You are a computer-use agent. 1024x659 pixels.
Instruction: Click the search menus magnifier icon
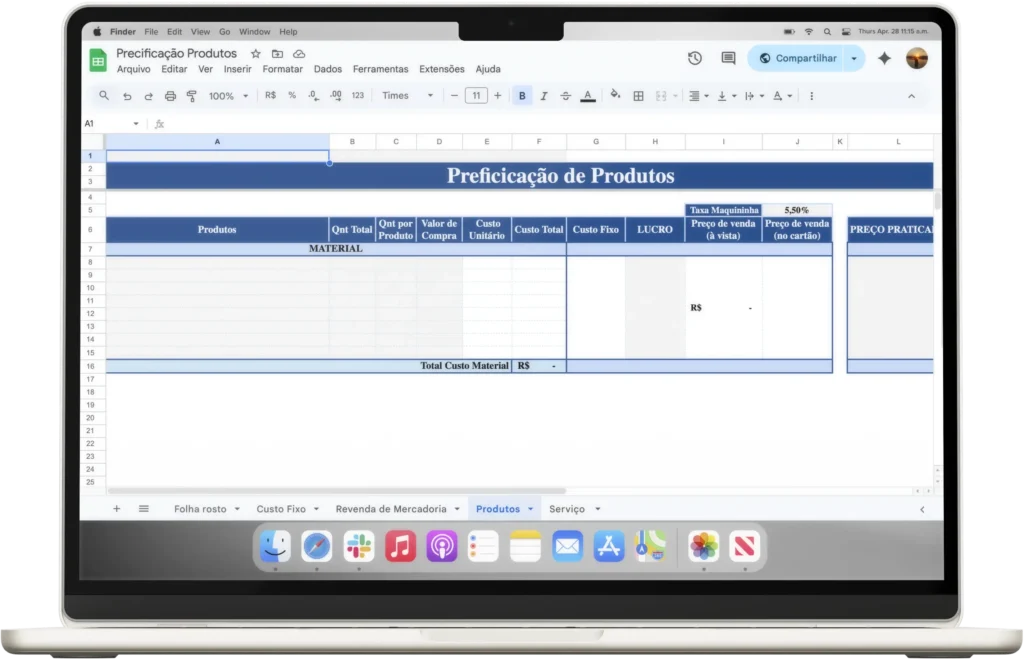point(104,95)
